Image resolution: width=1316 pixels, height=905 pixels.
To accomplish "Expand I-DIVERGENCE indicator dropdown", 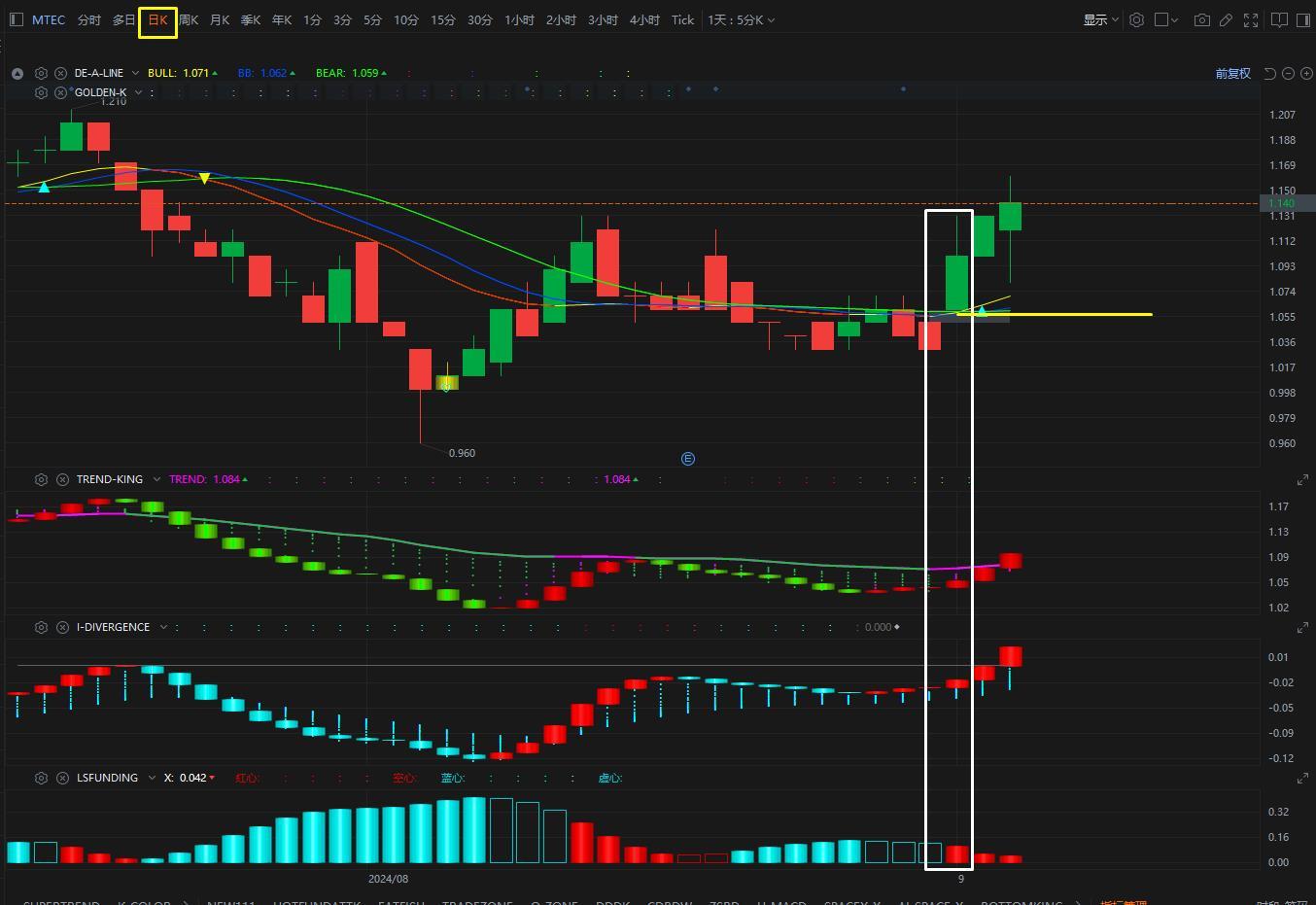I will point(162,627).
